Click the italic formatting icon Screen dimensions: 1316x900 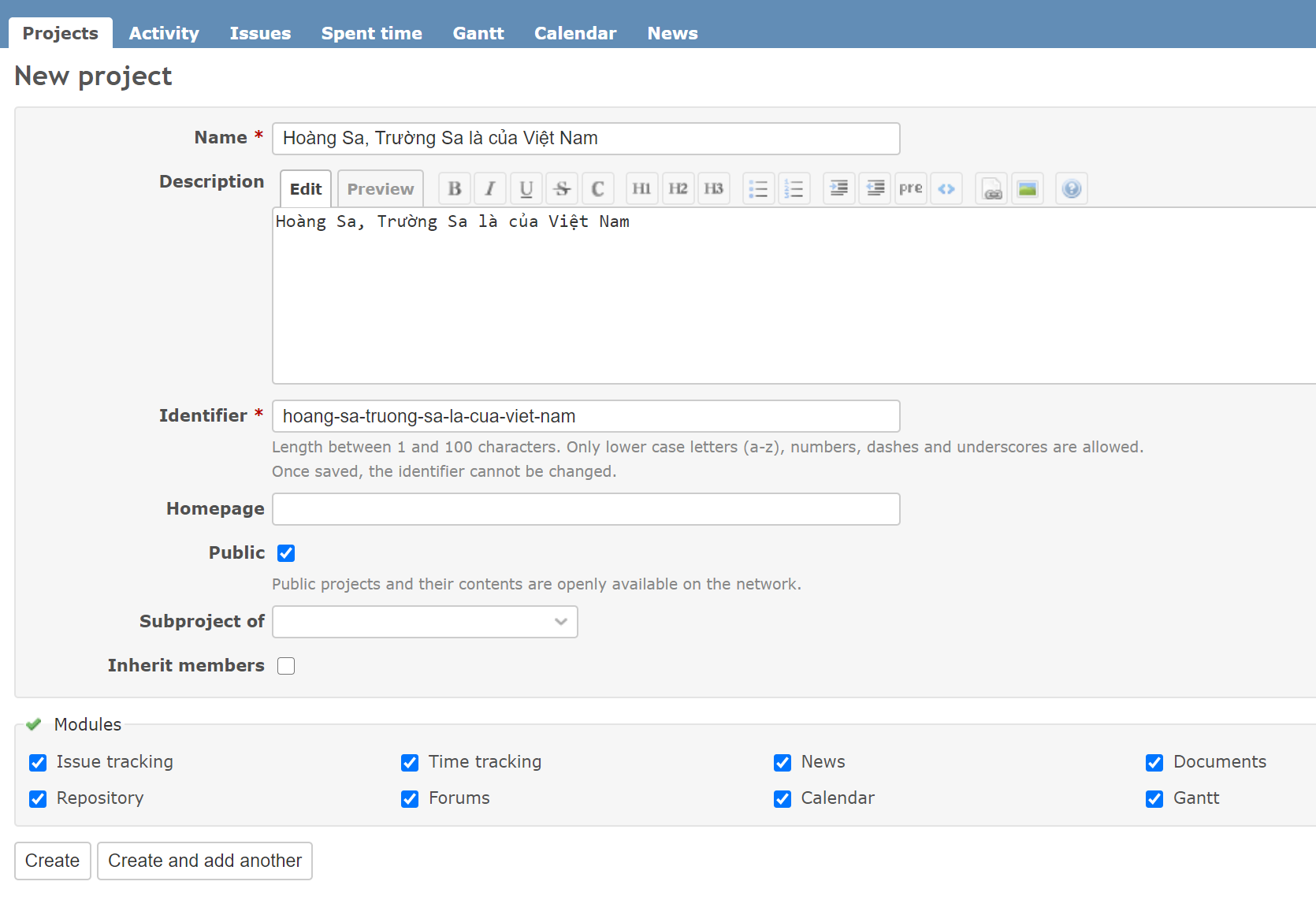(490, 189)
